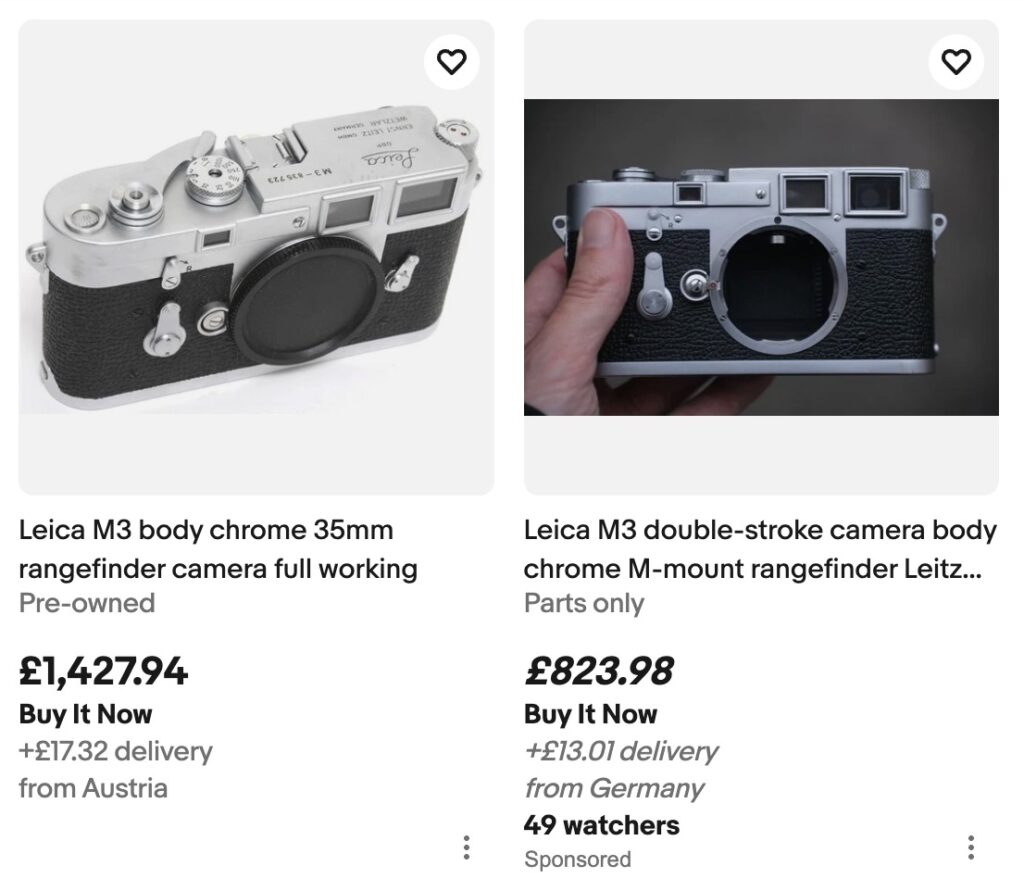Click the 'from Austria' location text
Viewport: 1024px width, 891px height.
coord(93,788)
